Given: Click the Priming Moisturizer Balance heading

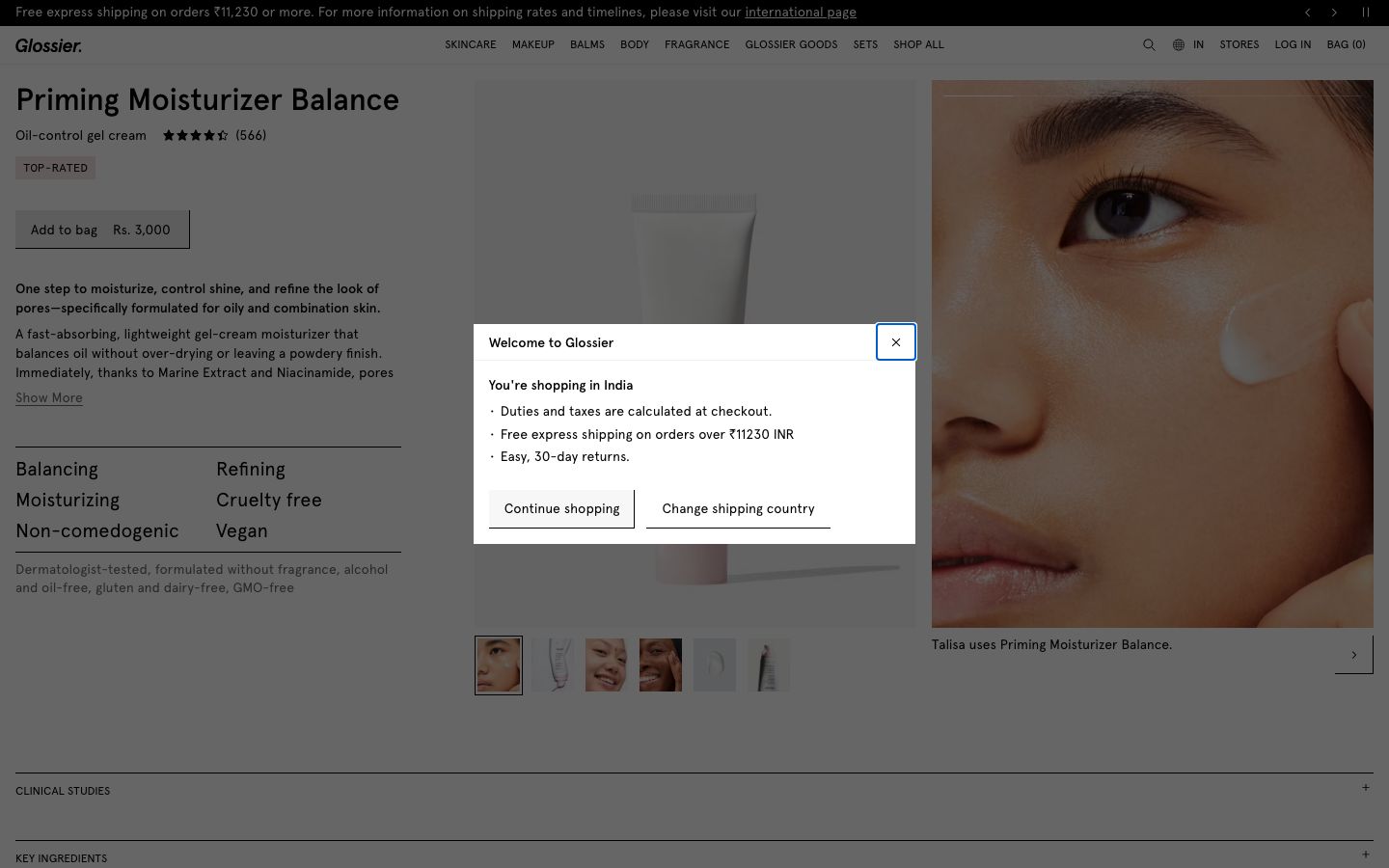Looking at the screenshot, I should point(207,99).
